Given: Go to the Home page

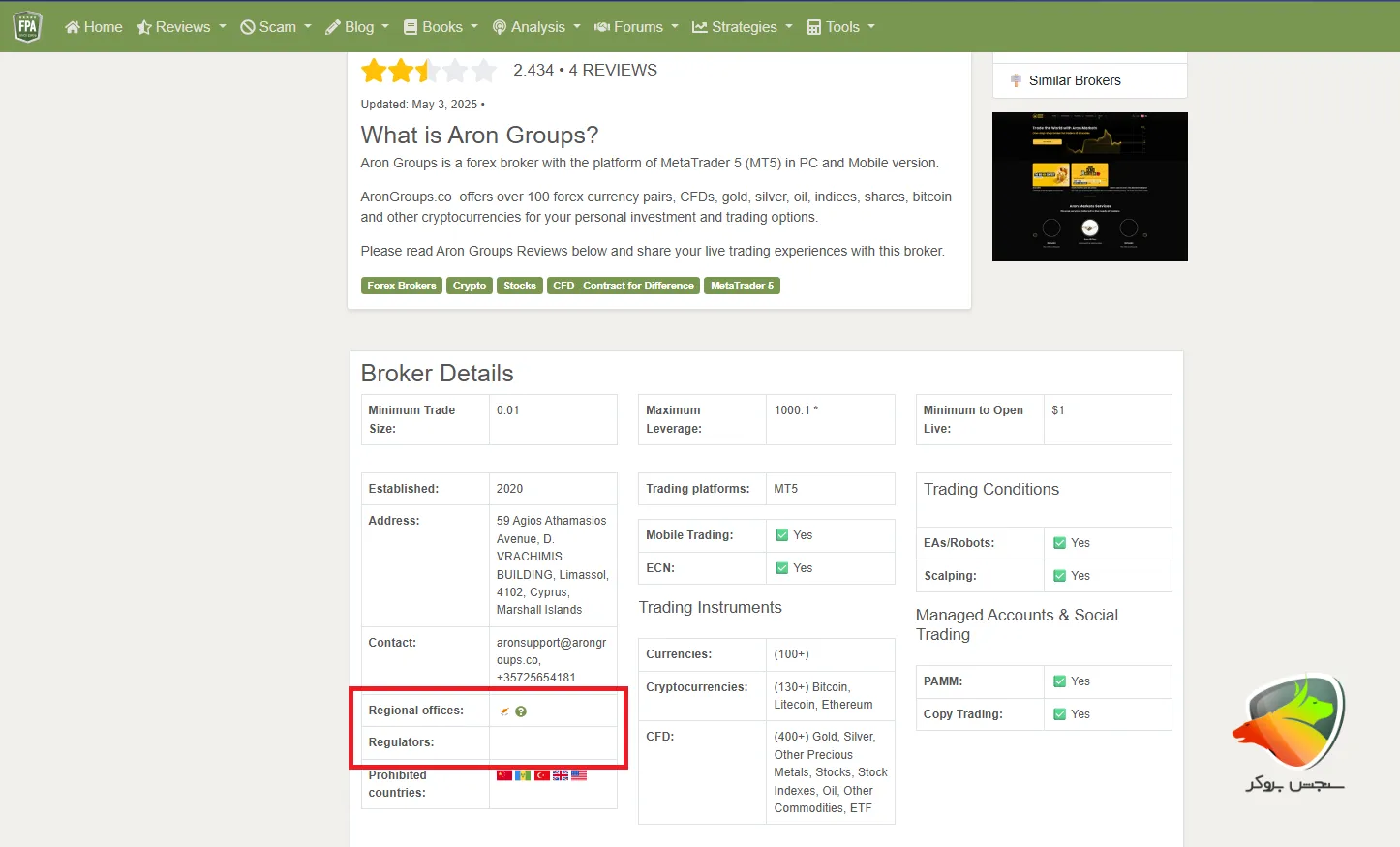Looking at the screenshot, I should click(94, 27).
